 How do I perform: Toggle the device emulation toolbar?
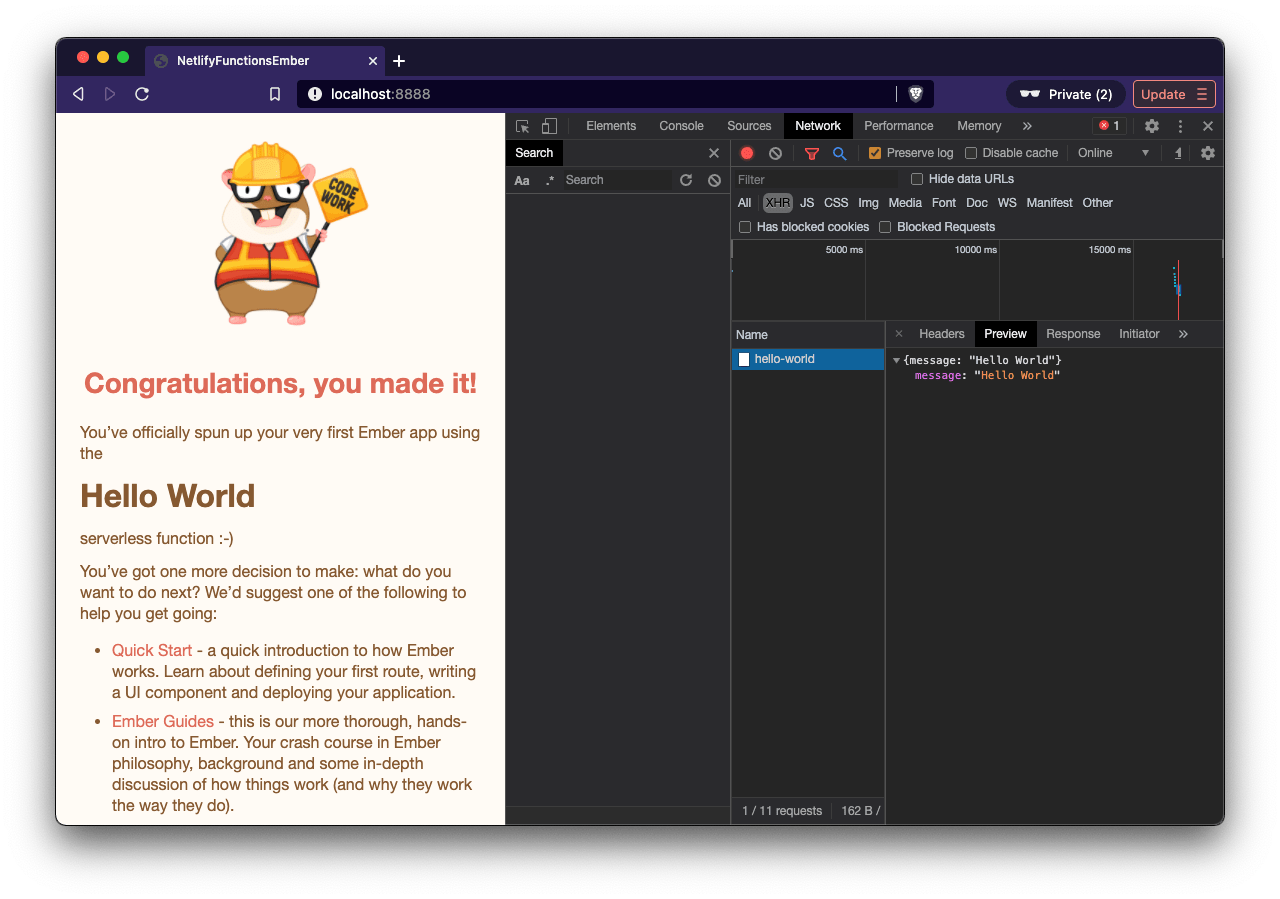pyautogui.click(x=548, y=126)
